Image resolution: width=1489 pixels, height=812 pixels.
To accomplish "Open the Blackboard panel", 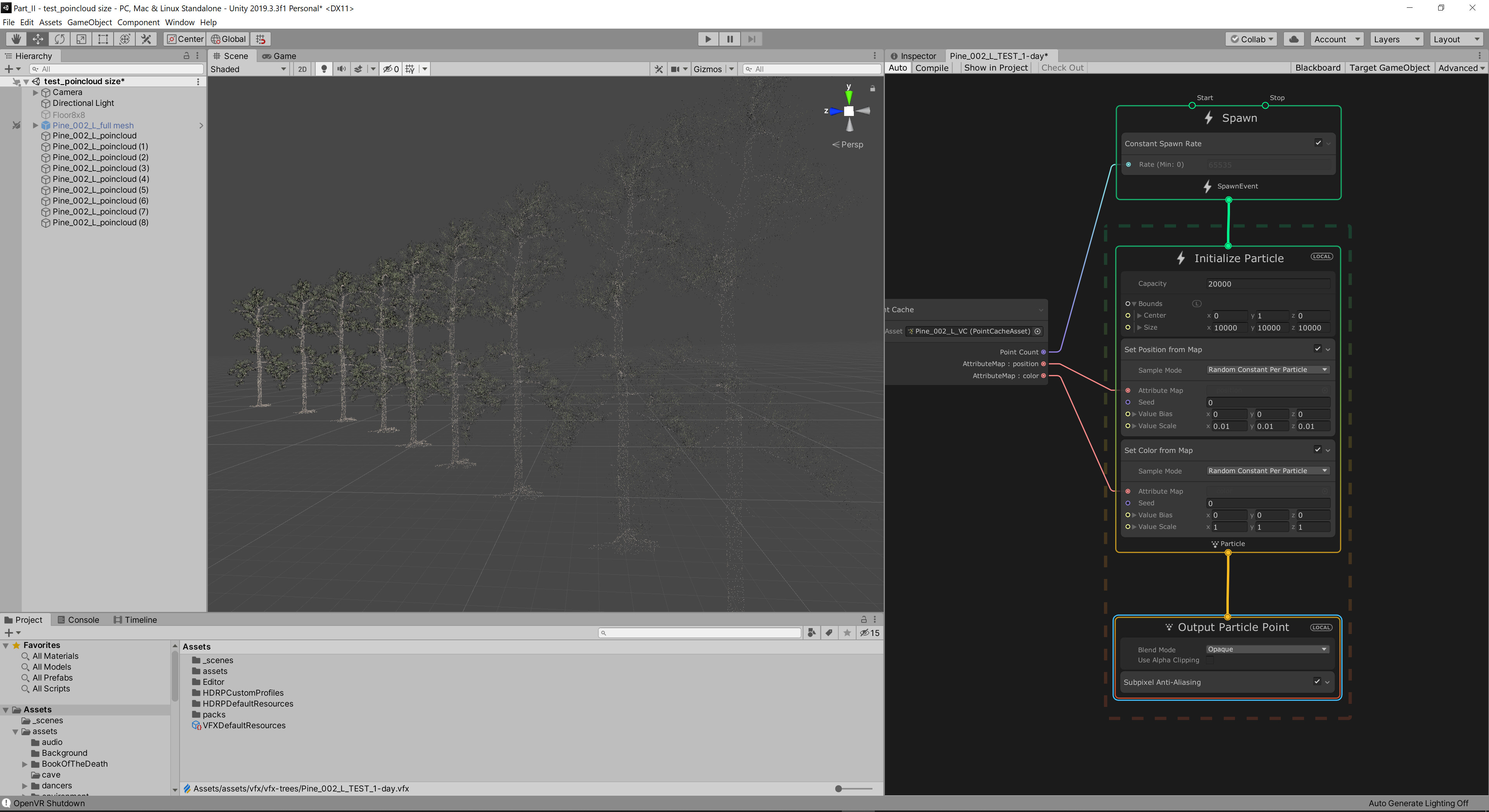I will coord(1318,67).
